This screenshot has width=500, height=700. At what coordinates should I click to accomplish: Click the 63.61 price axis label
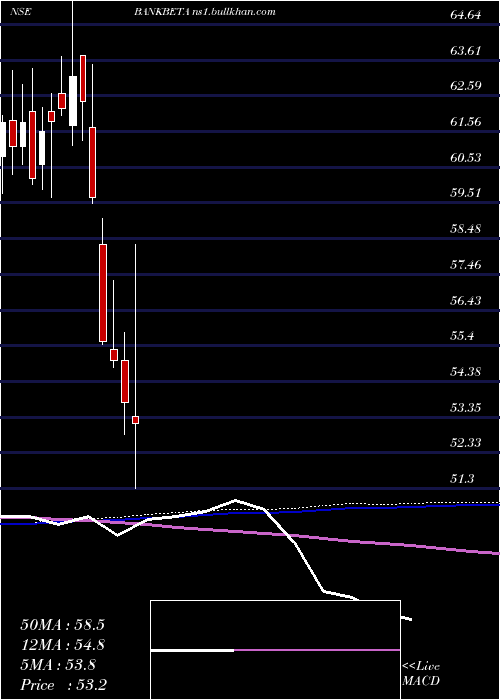[x=465, y=50]
